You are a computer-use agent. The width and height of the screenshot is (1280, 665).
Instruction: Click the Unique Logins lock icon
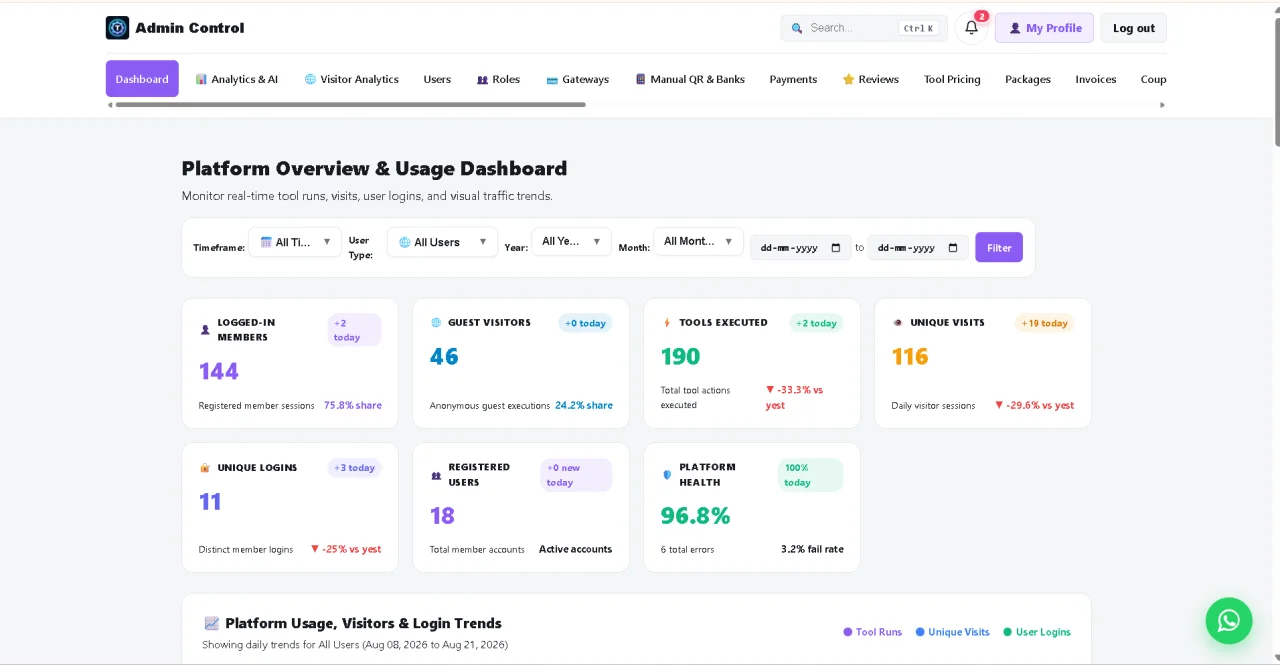pos(205,467)
